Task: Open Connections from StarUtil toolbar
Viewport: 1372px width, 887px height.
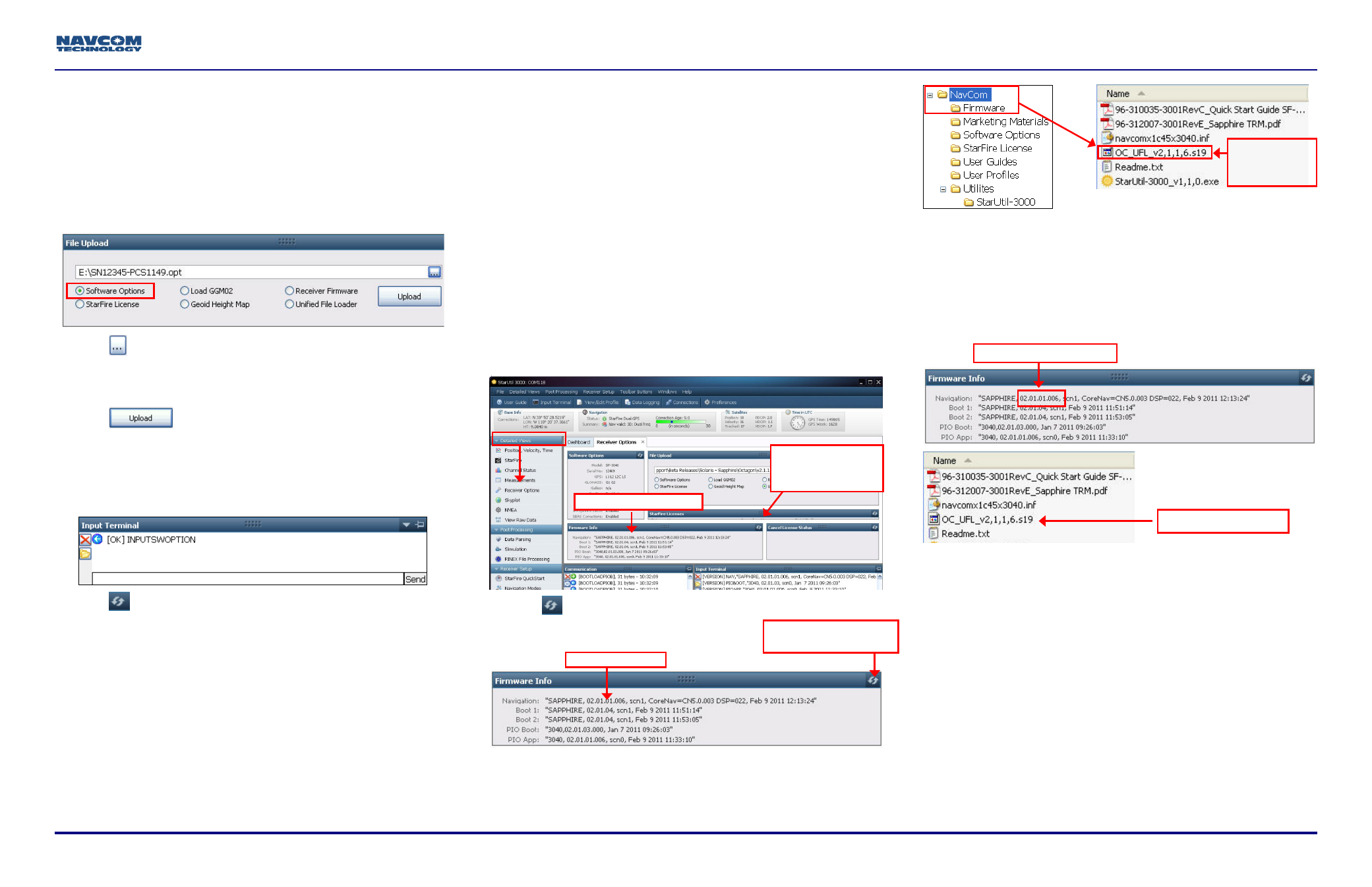Action: (x=682, y=403)
